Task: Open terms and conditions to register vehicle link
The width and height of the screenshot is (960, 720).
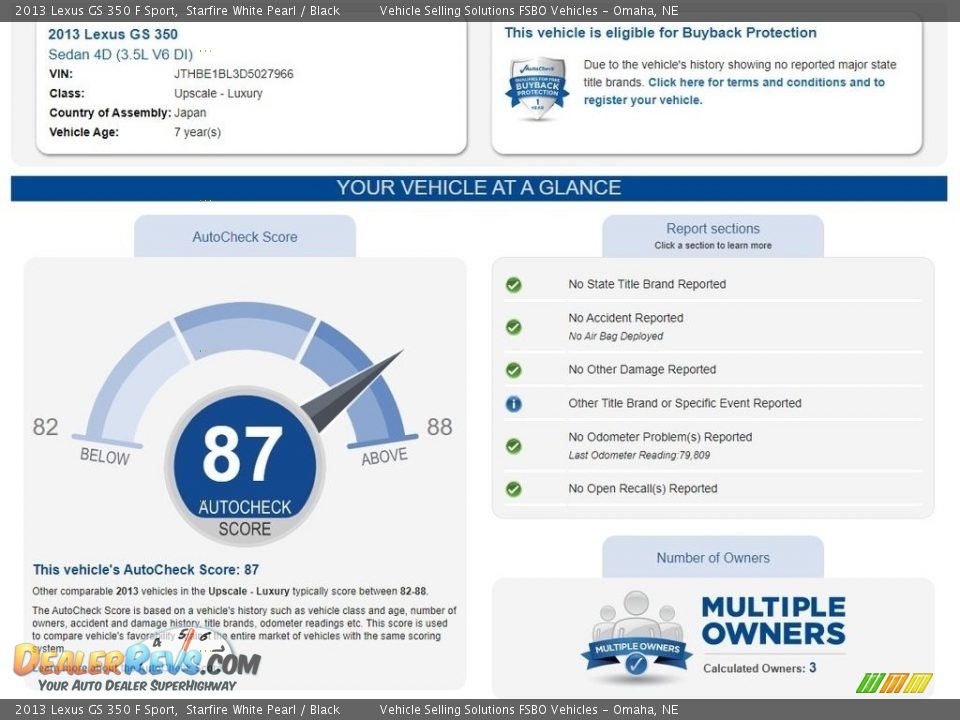Action: [734, 91]
